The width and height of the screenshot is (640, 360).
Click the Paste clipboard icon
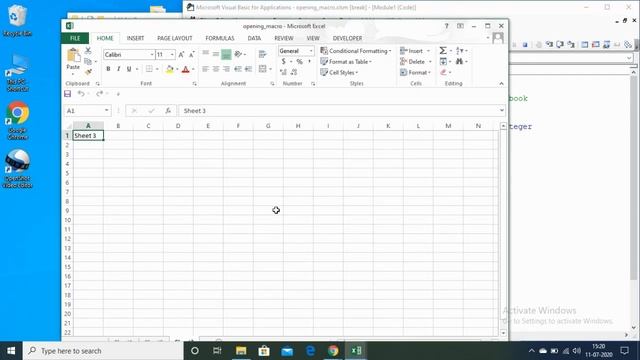click(x=73, y=55)
